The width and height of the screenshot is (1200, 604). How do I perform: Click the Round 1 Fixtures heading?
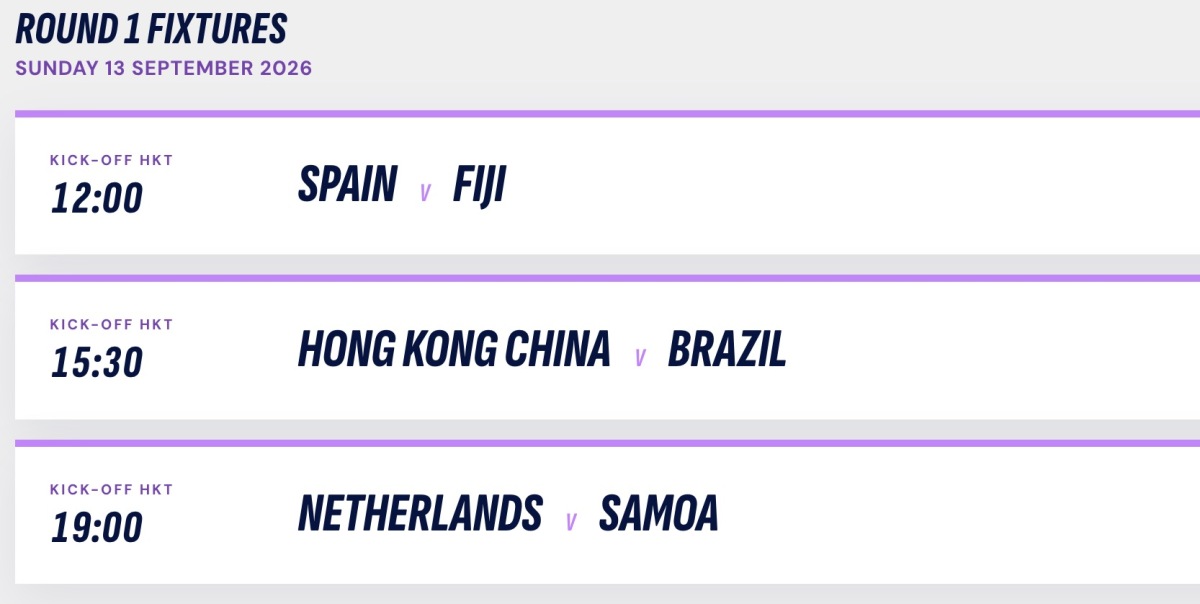[x=151, y=29]
